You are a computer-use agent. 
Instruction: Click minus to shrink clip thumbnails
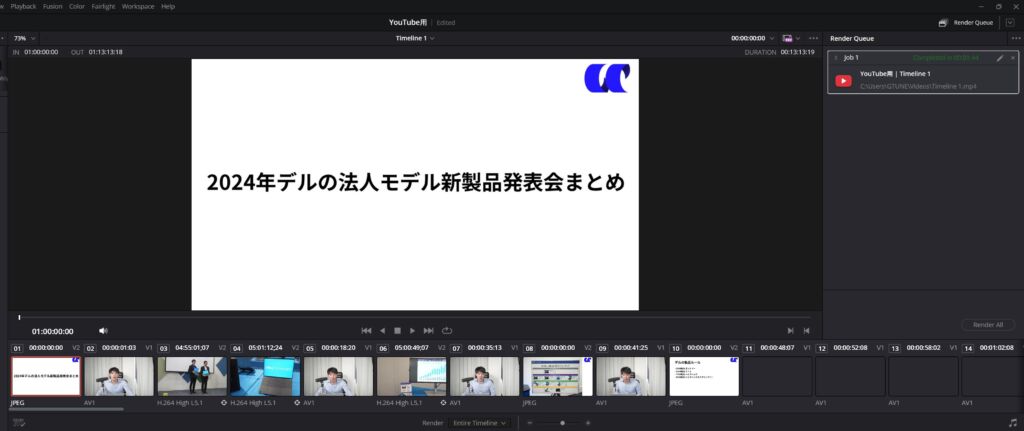530,423
